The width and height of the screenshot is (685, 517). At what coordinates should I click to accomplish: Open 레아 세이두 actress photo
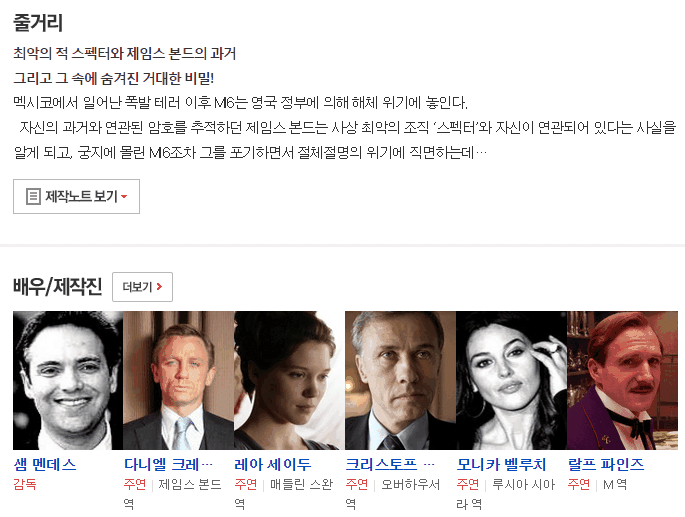point(289,380)
